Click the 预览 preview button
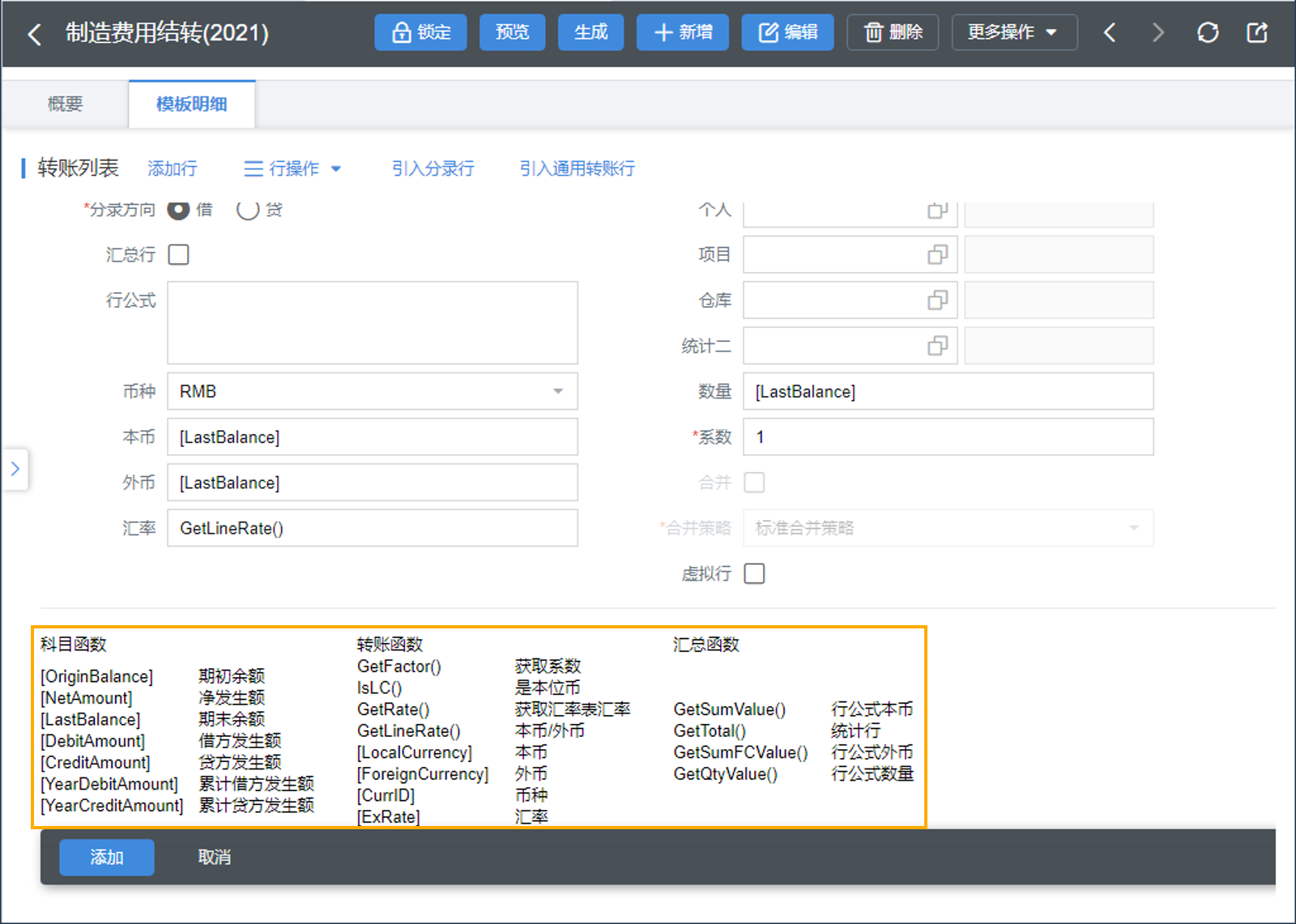1296x924 pixels. point(512,32)
